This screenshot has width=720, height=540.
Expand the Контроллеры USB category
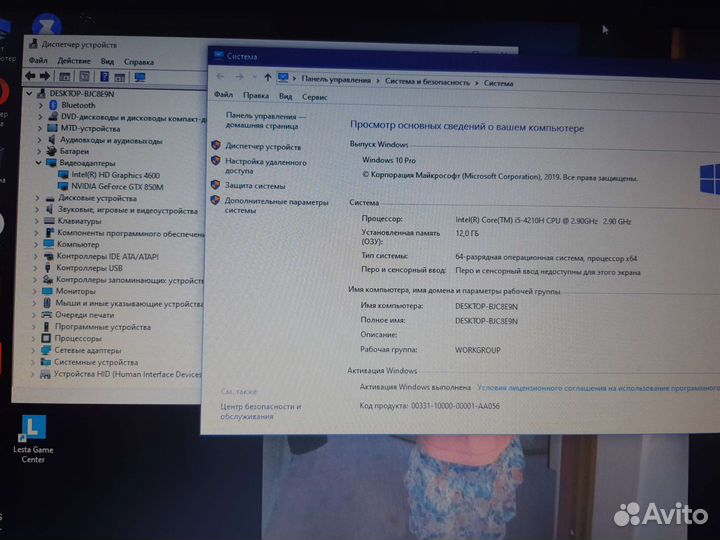[x=35, y=268]
